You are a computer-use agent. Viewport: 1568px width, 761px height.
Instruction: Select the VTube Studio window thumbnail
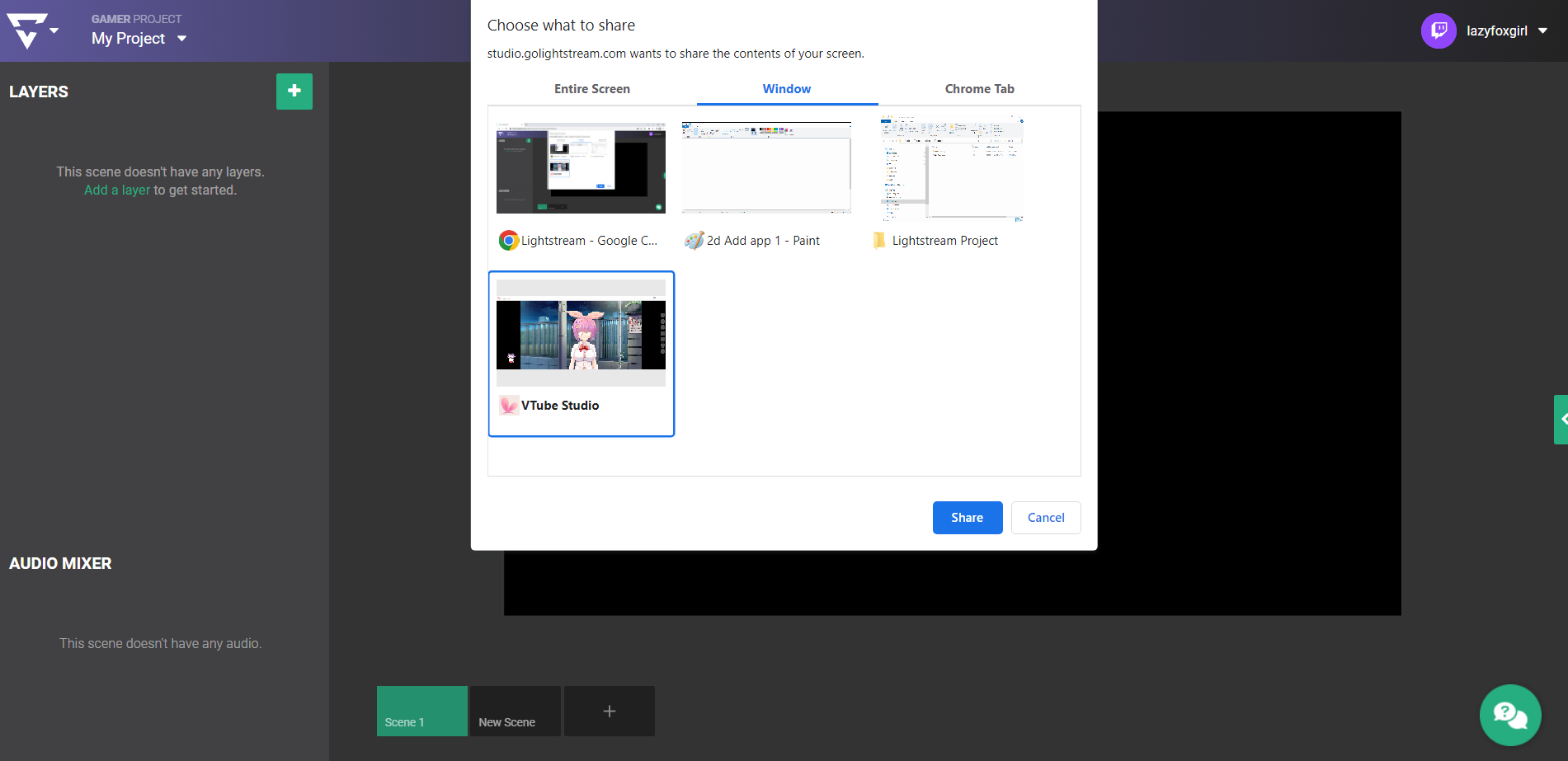(x=581, y=333)
